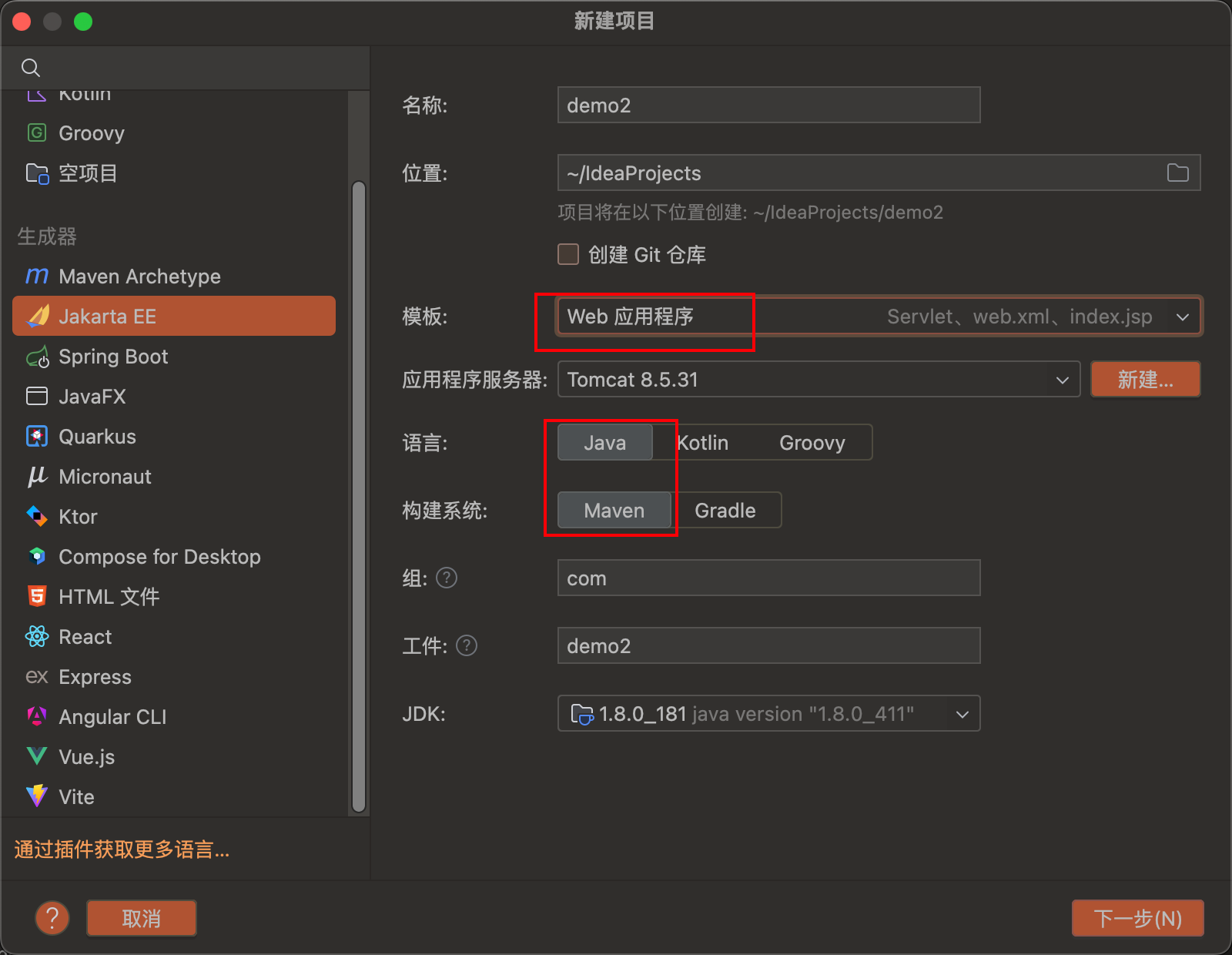The width and height of the screenshot is (1232, 955).
Task: Select Express generator
Action: (174, 677)
